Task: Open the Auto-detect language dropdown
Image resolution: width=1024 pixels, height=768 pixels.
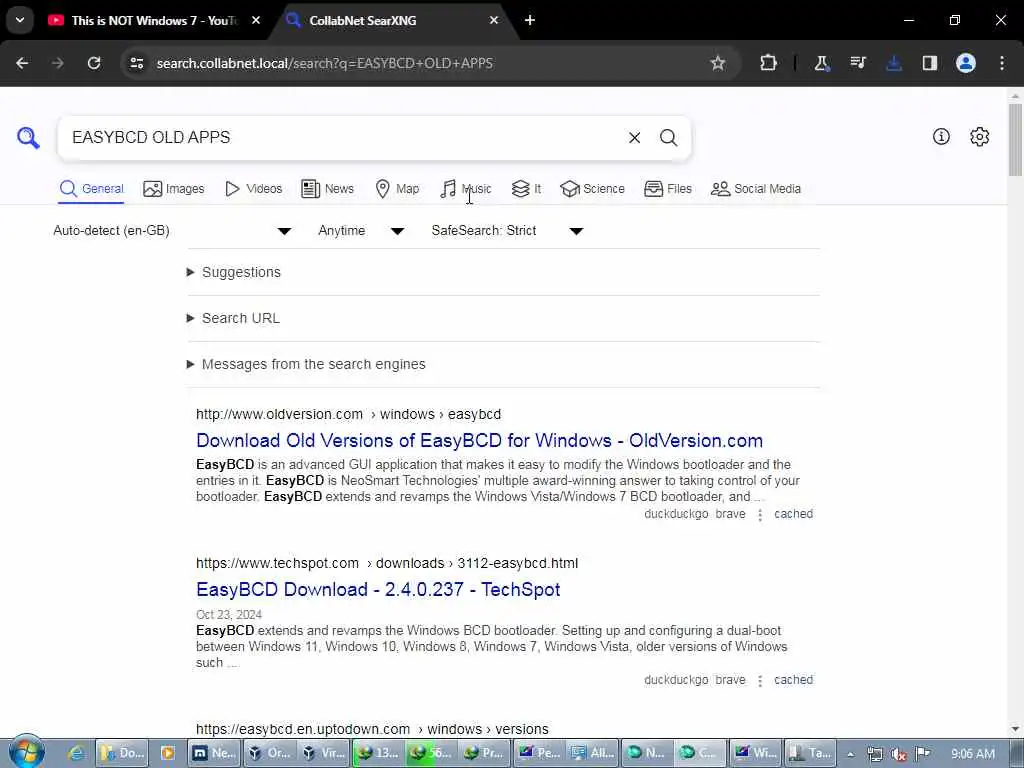Action: (x=172, y=231)
